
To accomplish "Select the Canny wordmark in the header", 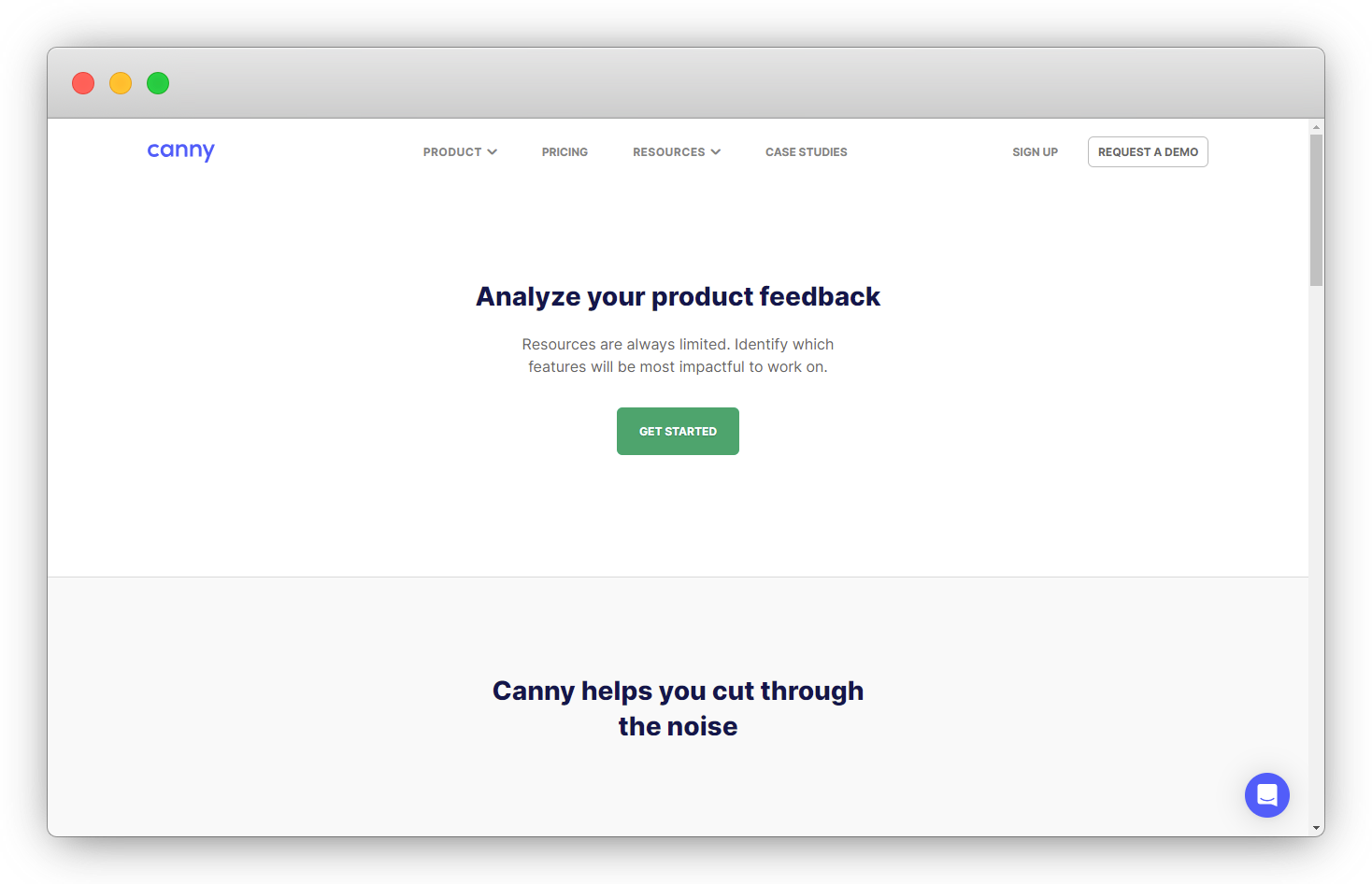I will 180,150.
